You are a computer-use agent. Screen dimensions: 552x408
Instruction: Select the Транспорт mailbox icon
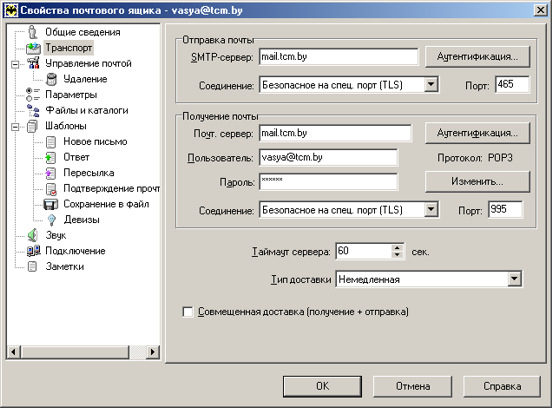33,48
